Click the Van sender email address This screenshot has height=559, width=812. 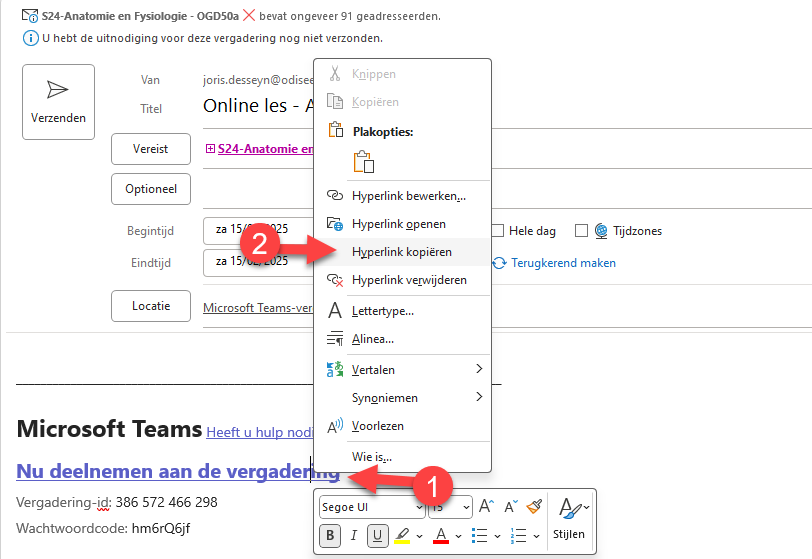258,80
